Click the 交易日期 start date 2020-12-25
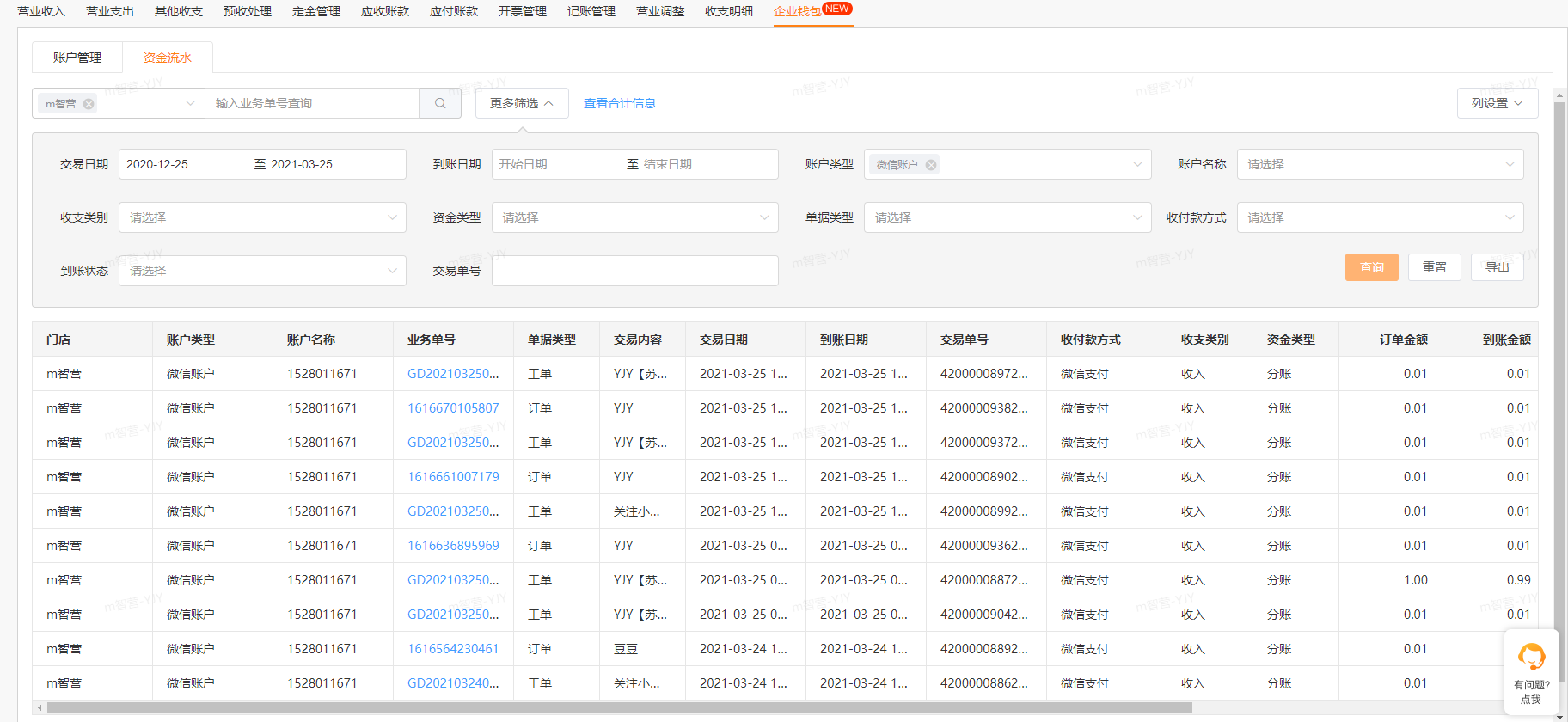 pos(157,164)
